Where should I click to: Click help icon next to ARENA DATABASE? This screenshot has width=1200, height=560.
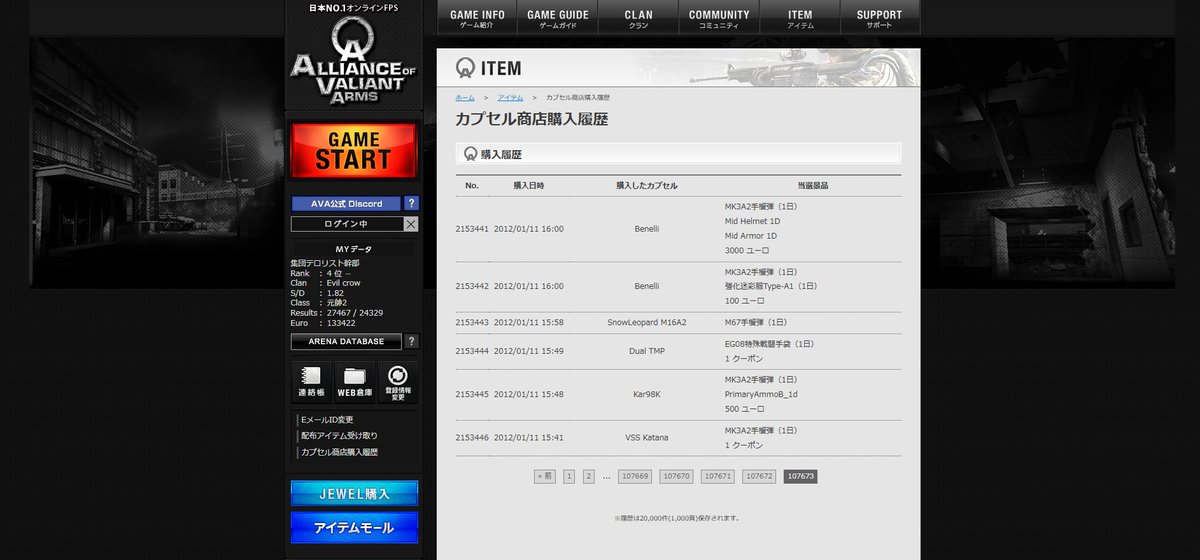pyautogui.click(x=411, y=341)
